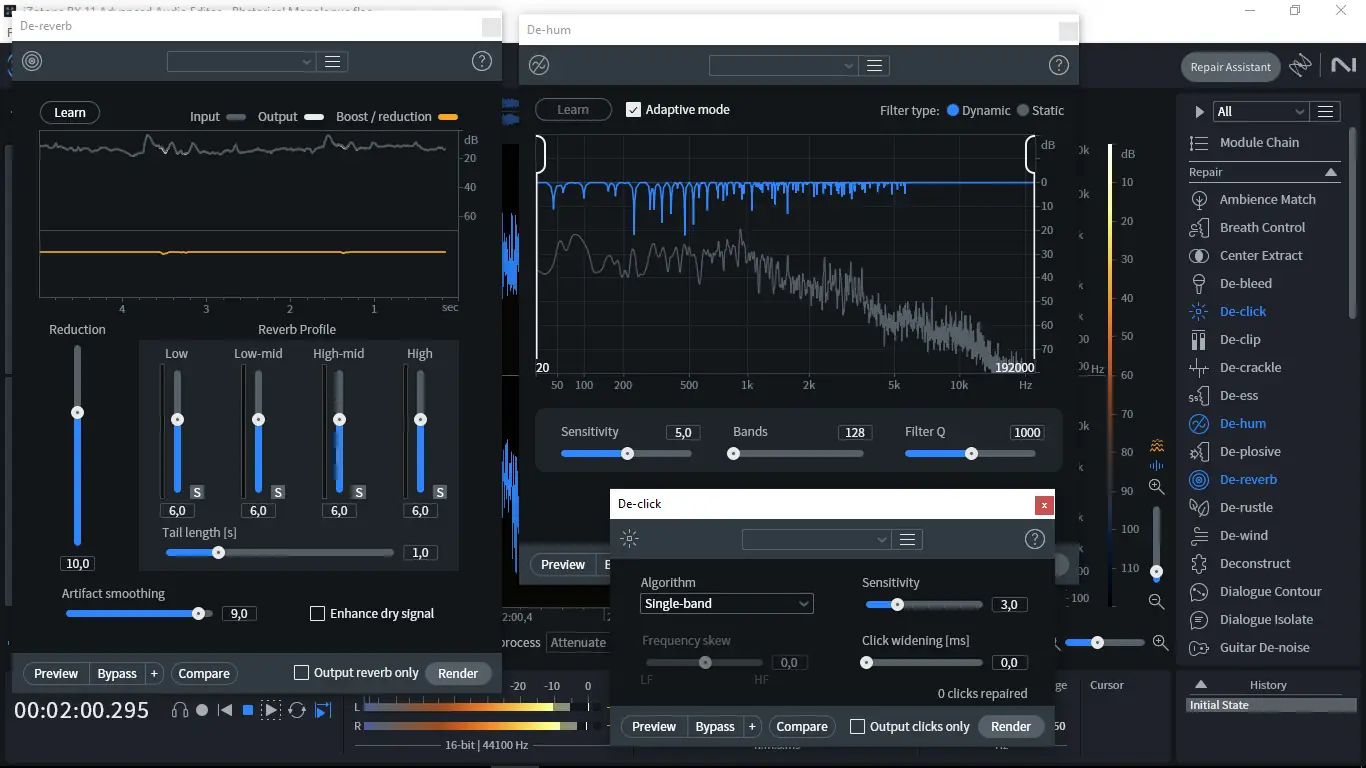The image size is (1366, 768).
Task: Open the De-click preset menu
Action: pos(908,539)
